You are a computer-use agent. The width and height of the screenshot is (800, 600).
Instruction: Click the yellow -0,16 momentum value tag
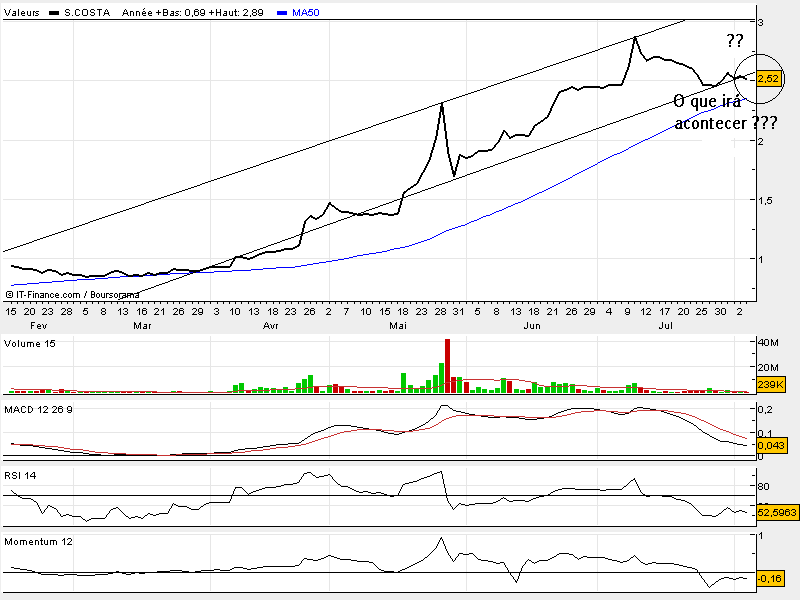click(x=770, y=578)
